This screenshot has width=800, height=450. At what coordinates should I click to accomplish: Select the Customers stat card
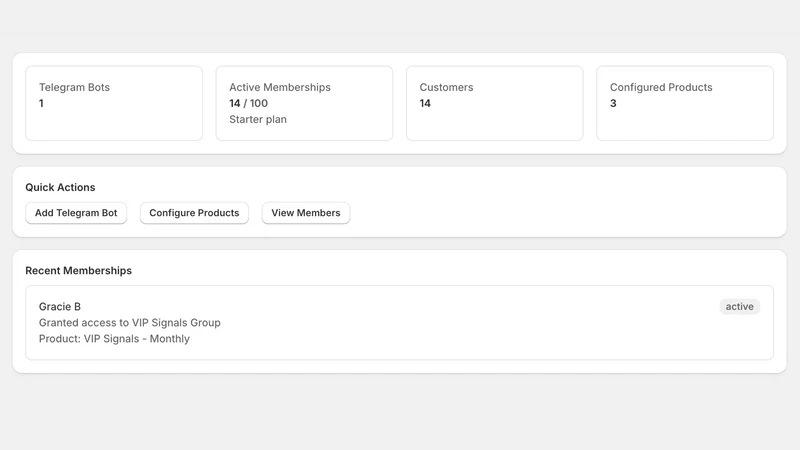point(494,103)
